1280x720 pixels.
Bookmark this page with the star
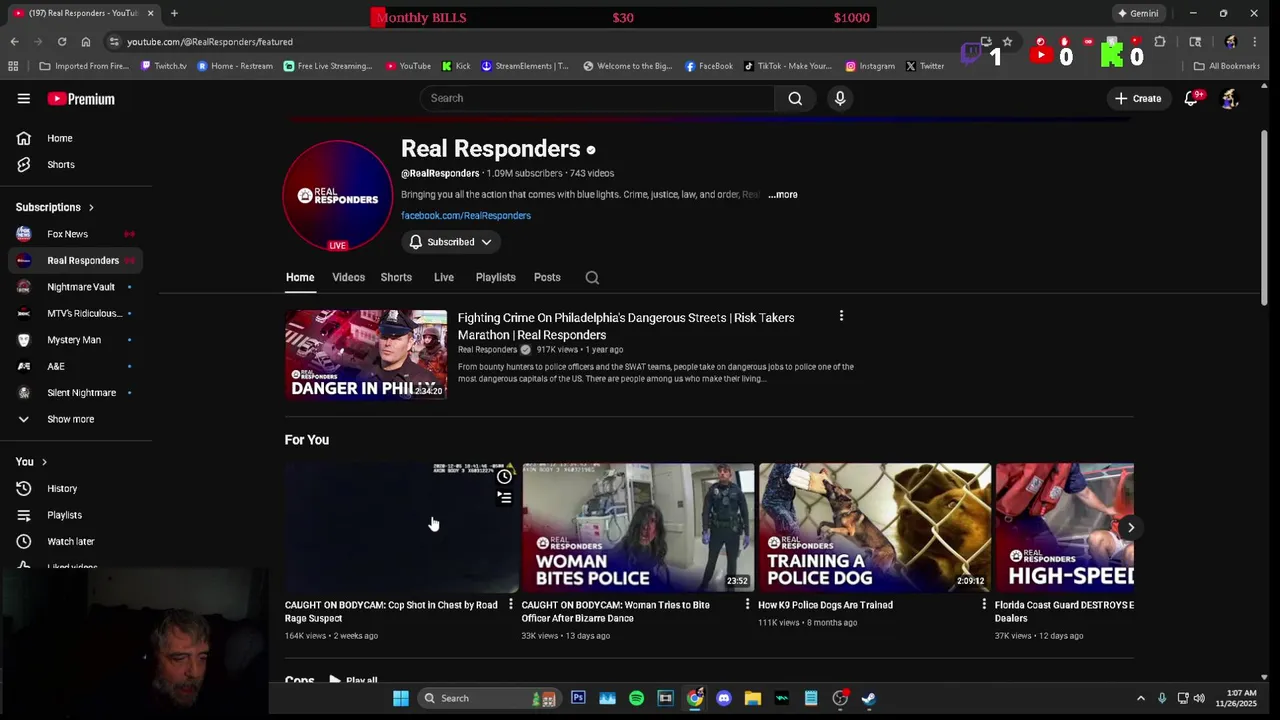[1007, 42]
